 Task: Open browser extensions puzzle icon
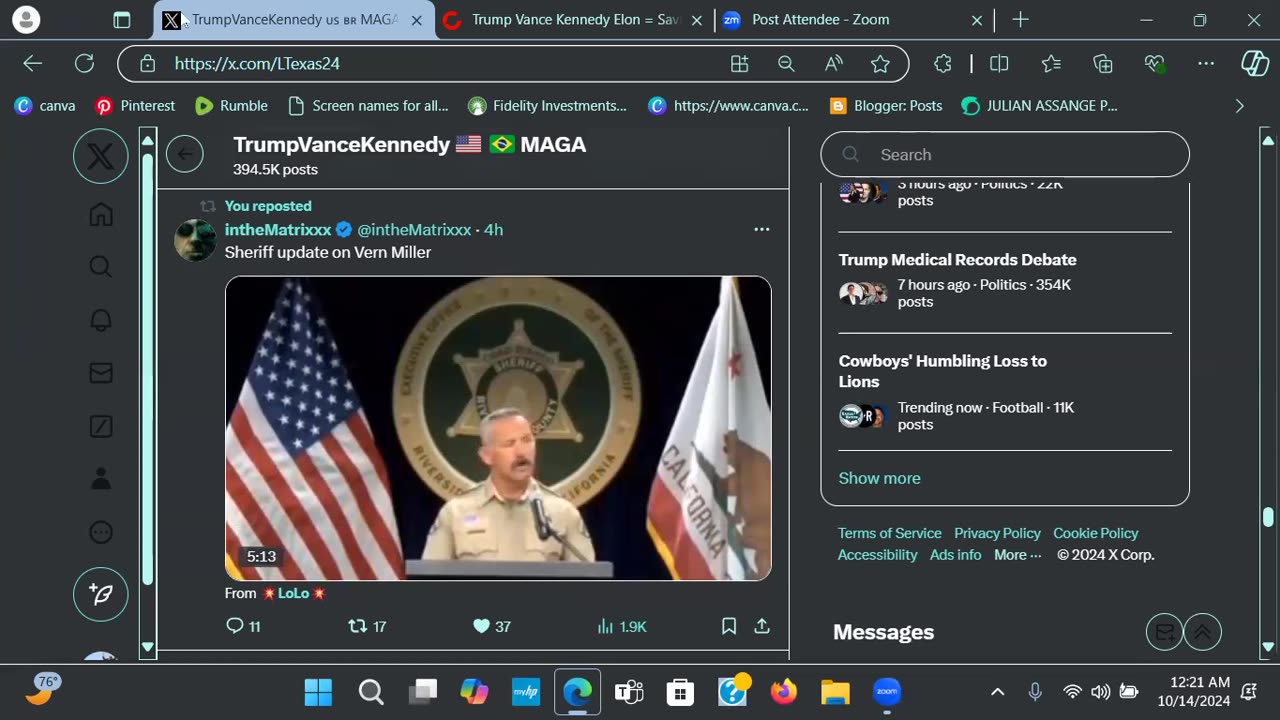(x=942, y=64)
